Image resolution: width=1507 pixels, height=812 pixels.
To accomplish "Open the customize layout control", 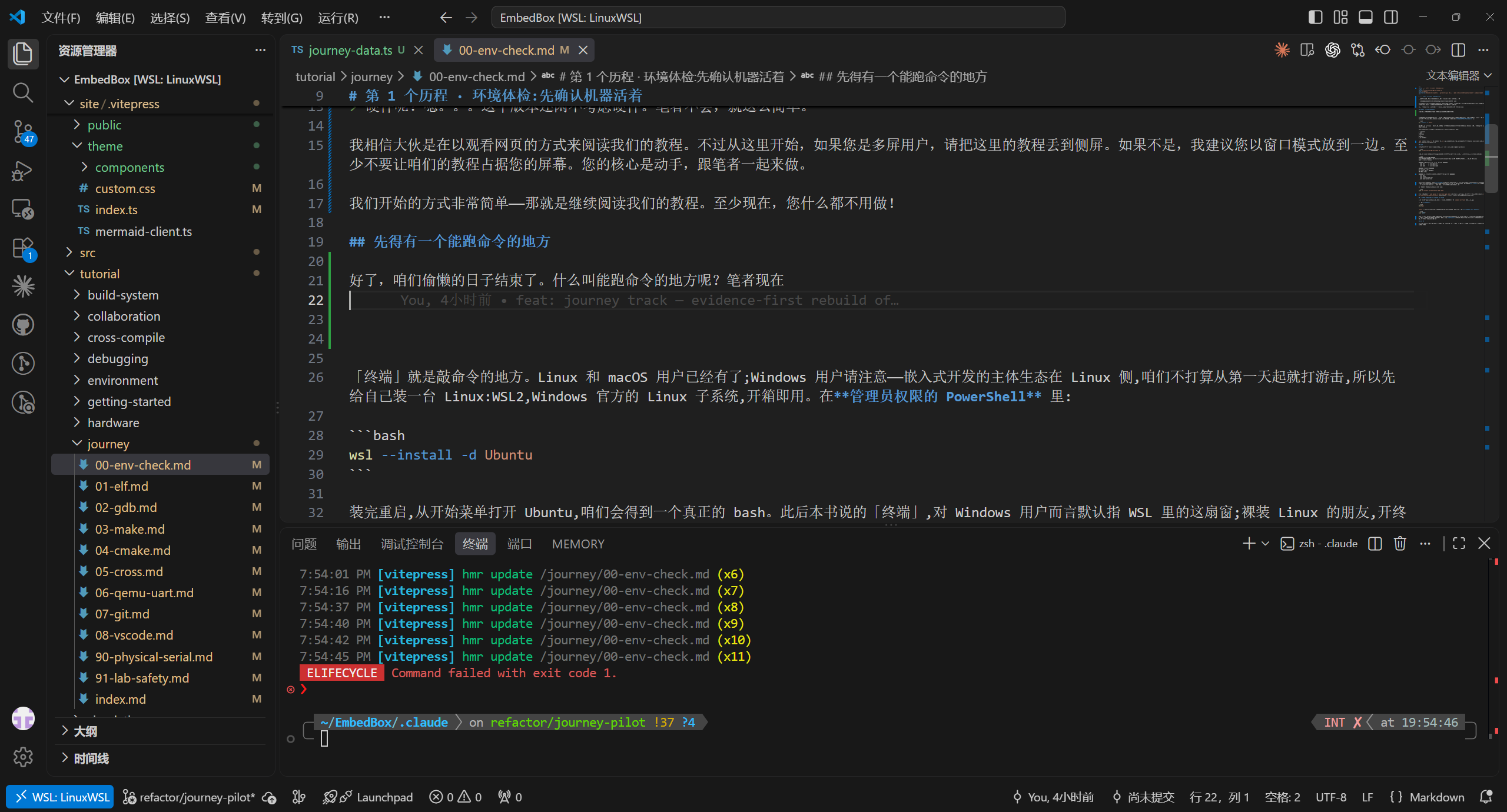I will [x=1340, y=18].
